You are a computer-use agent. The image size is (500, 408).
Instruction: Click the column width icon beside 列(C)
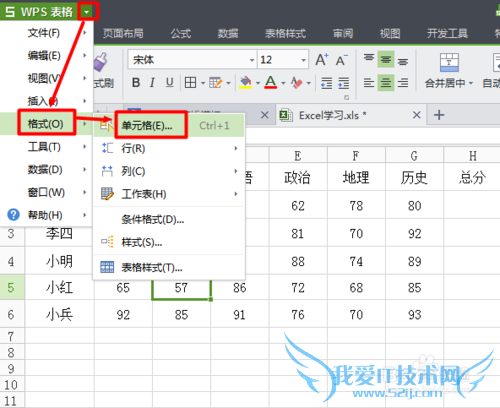pos(107,171)
